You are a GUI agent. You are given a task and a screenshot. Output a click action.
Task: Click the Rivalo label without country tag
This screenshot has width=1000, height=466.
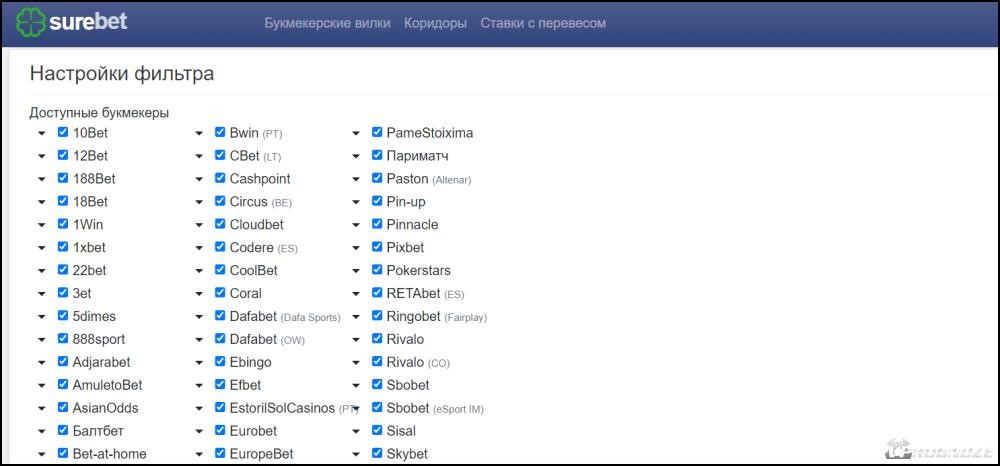[x=405, y=340]
